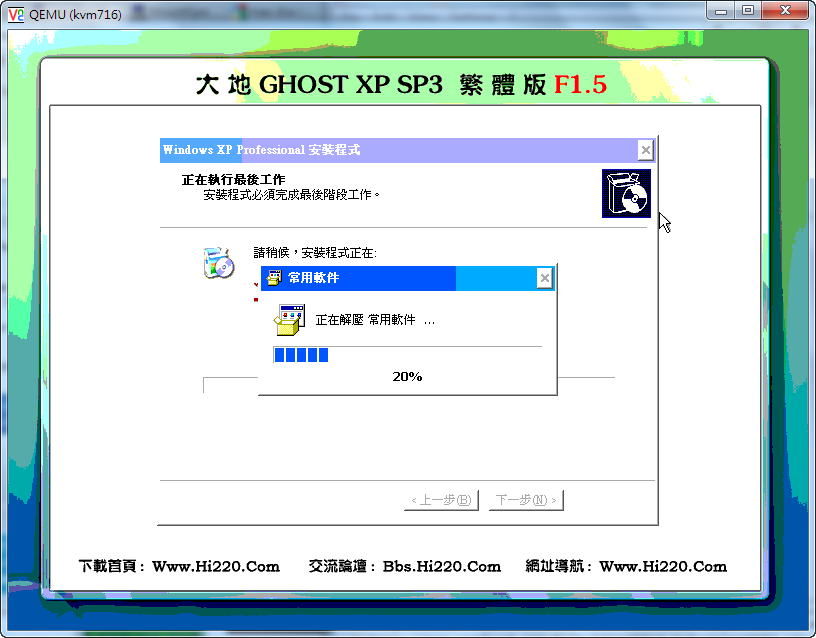The width and height of the screenshot is (816, 638).
Task: Click the 上一步(B) back button
Action: tap(441, 500)
